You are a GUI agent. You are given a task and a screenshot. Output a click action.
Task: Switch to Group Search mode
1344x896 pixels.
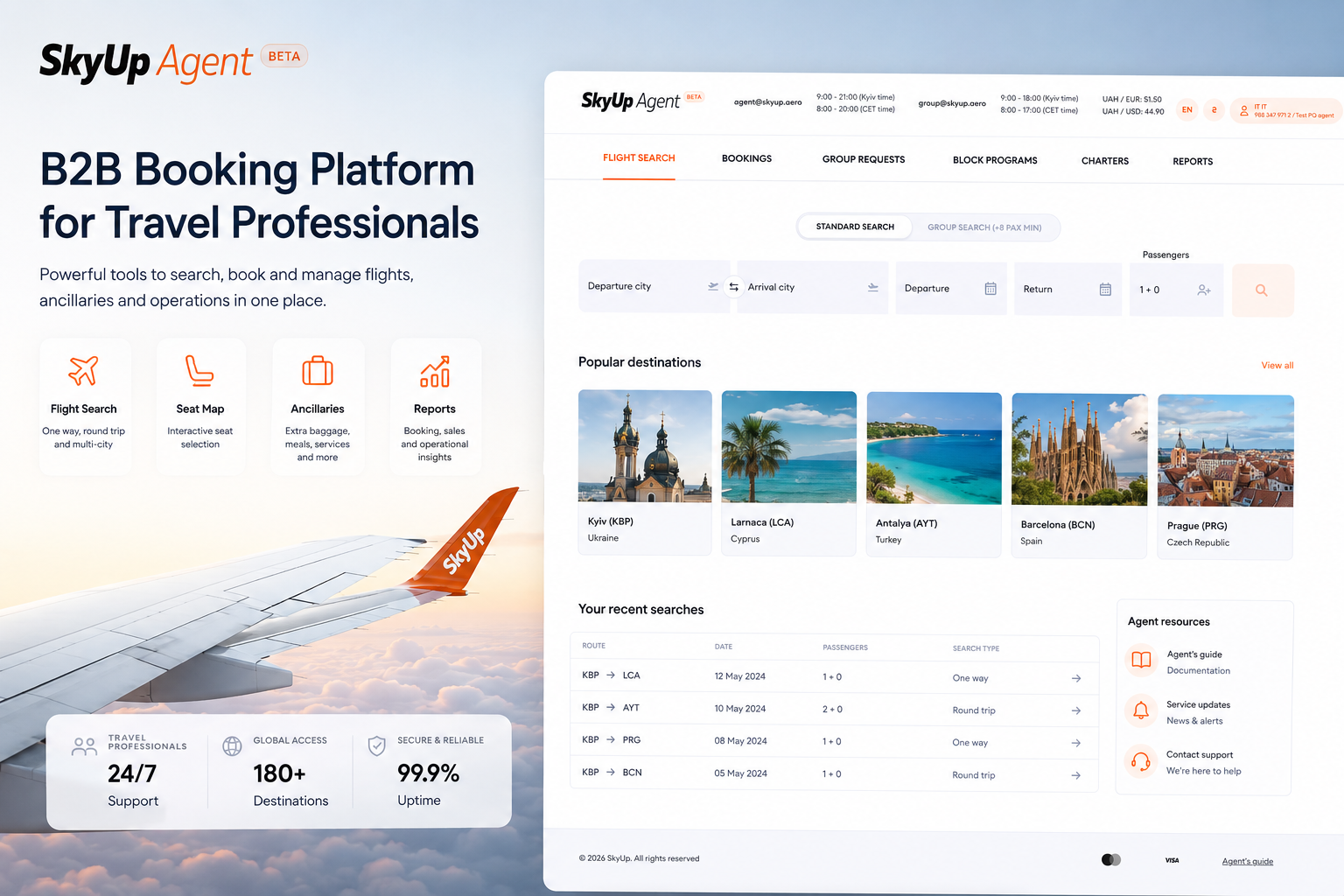(x=984, y=227)
